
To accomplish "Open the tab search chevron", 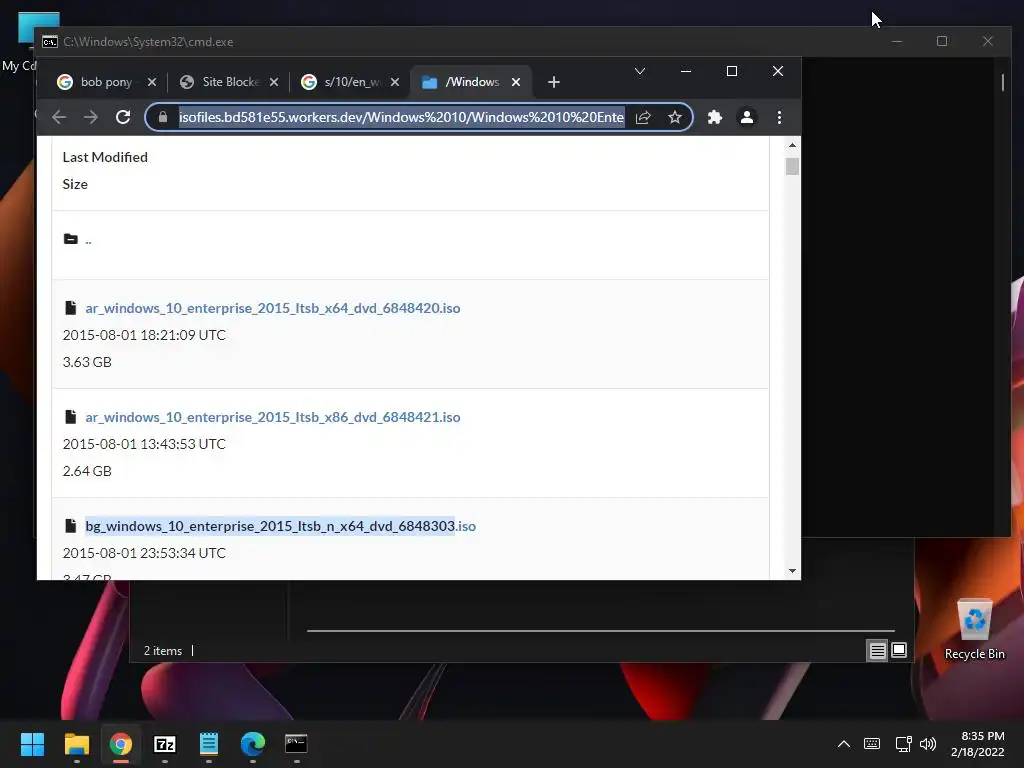I will pos(640,71).
